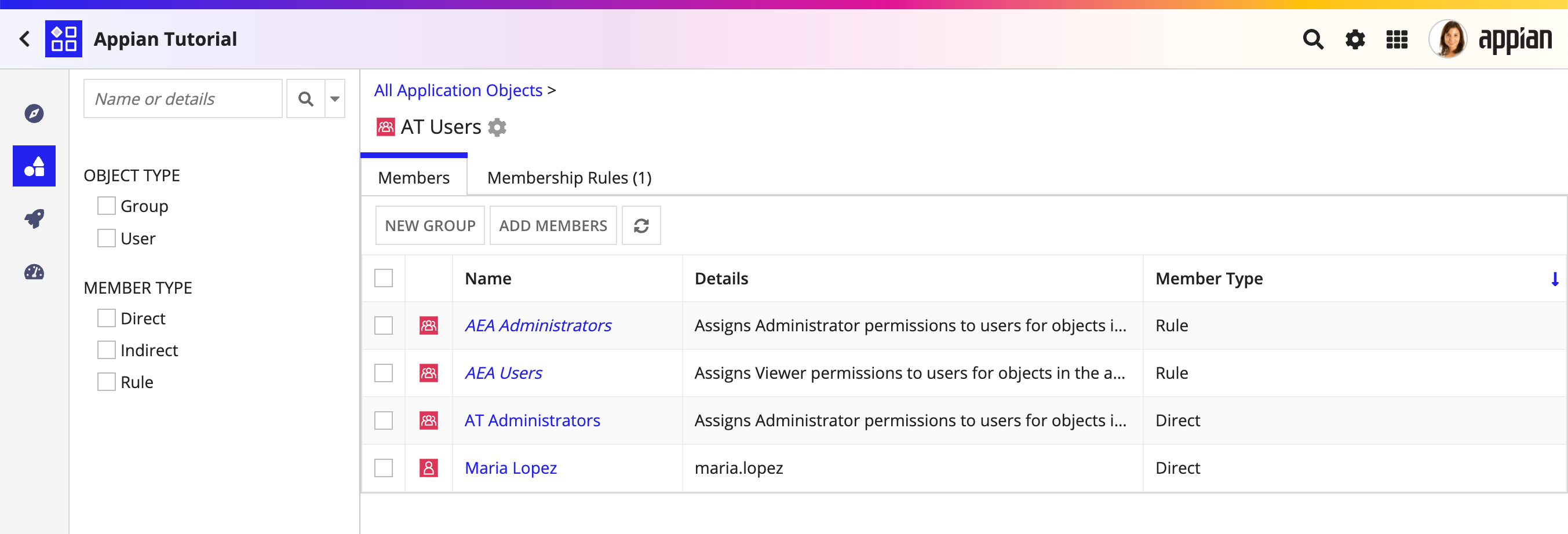
Task: Sort by the Name column header
Action: pyautogui.click(x=488, y=279)
